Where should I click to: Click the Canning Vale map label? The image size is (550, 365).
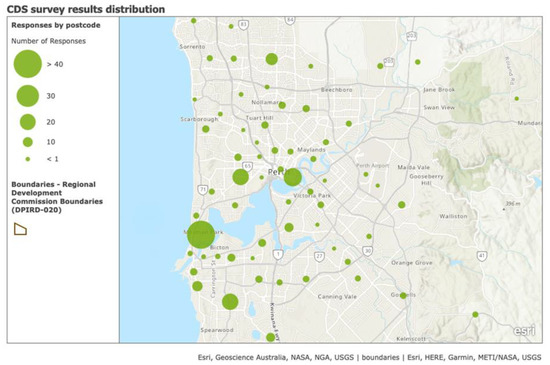coord(337,297)
